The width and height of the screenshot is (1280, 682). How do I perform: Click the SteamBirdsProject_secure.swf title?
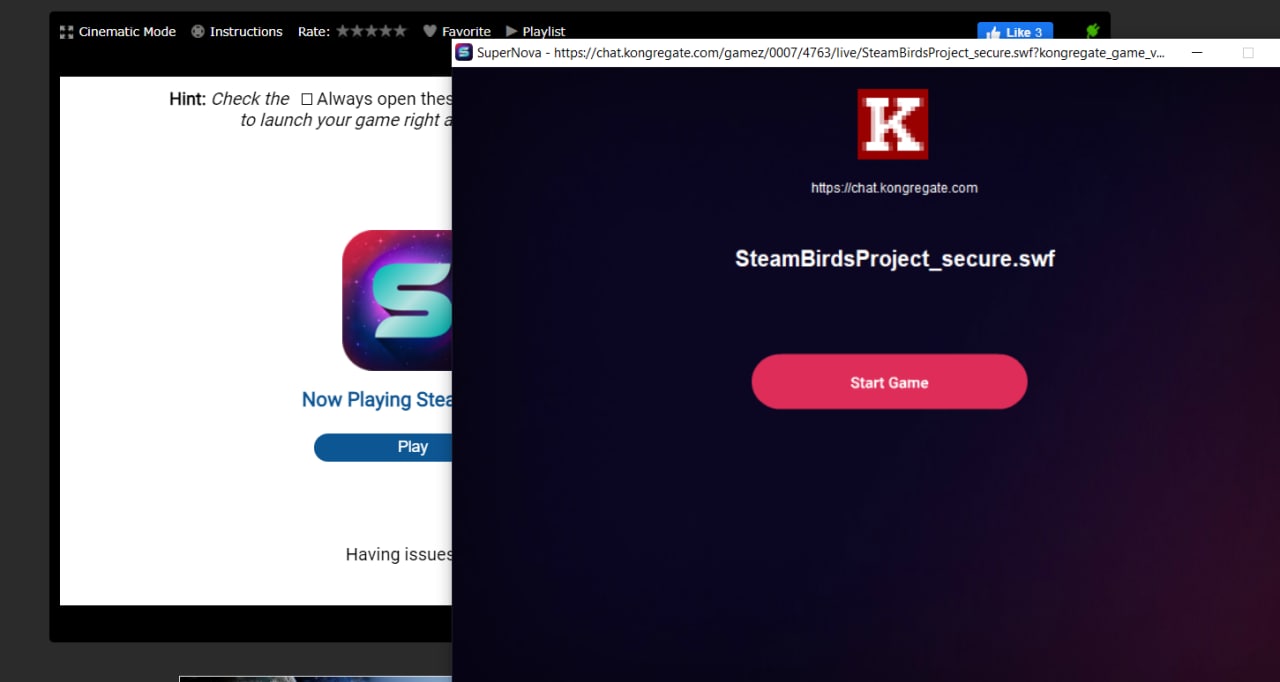click(895, 259)
